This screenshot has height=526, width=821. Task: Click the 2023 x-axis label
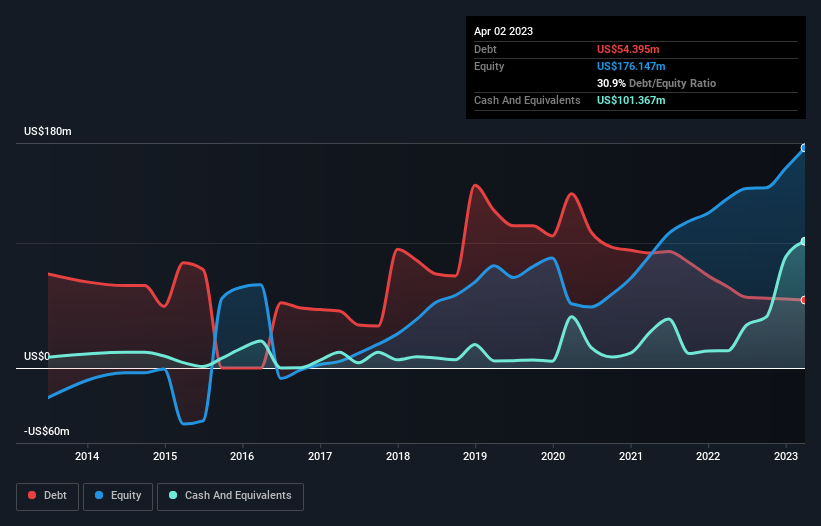(786, 456)
